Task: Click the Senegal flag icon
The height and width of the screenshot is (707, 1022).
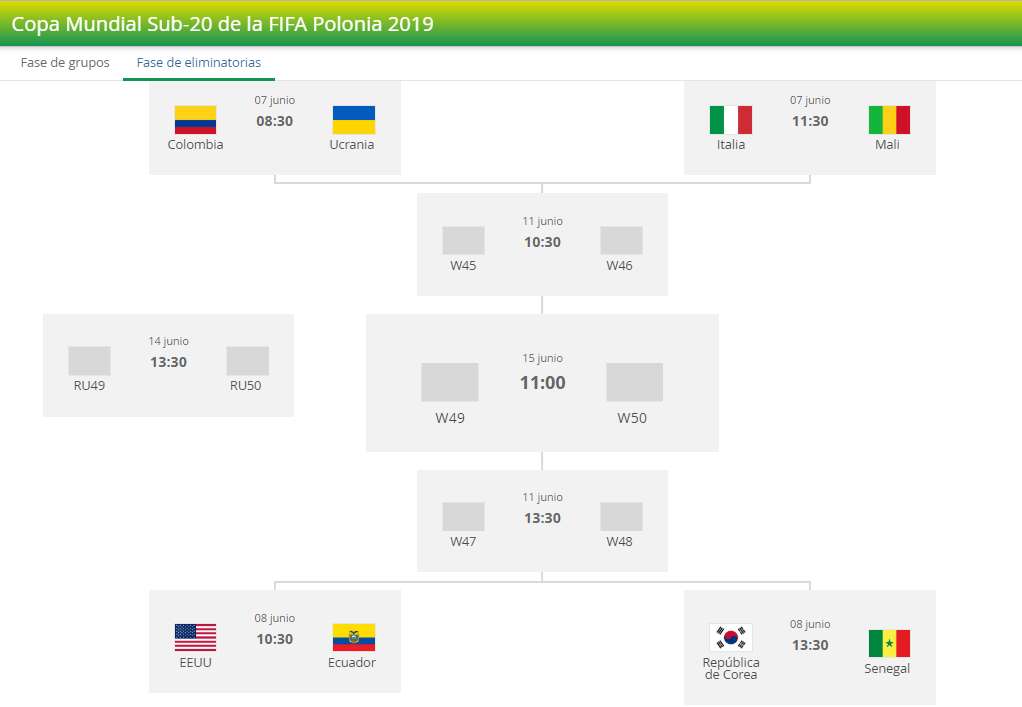Action: click(889, 643)
